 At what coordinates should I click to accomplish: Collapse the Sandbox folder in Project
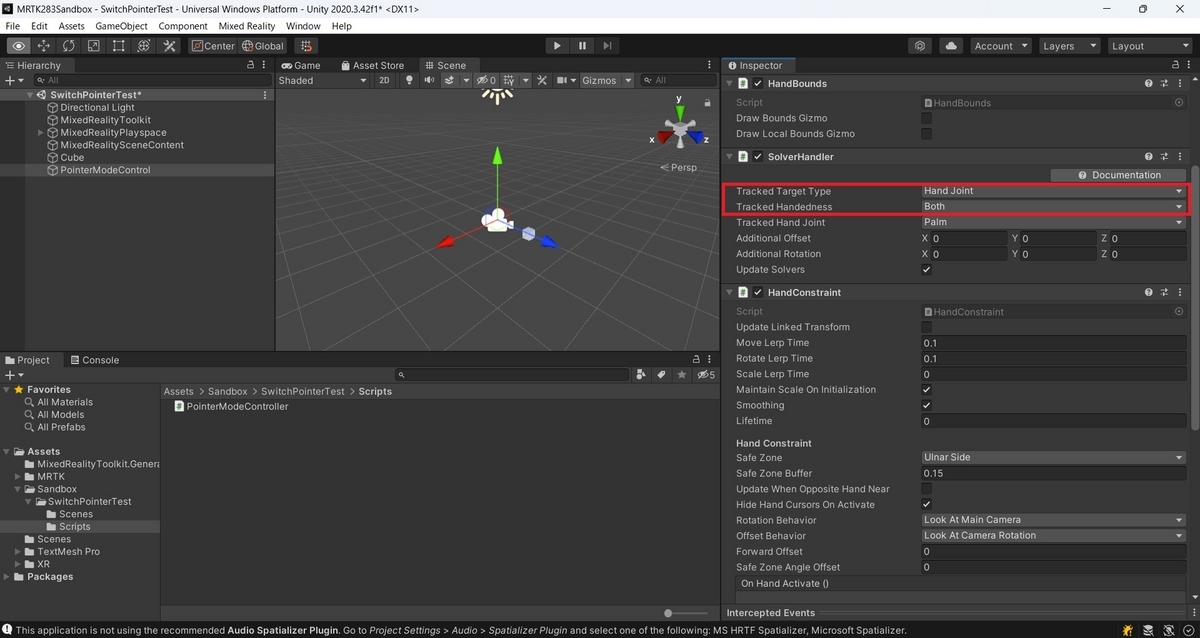coord(18,490)
